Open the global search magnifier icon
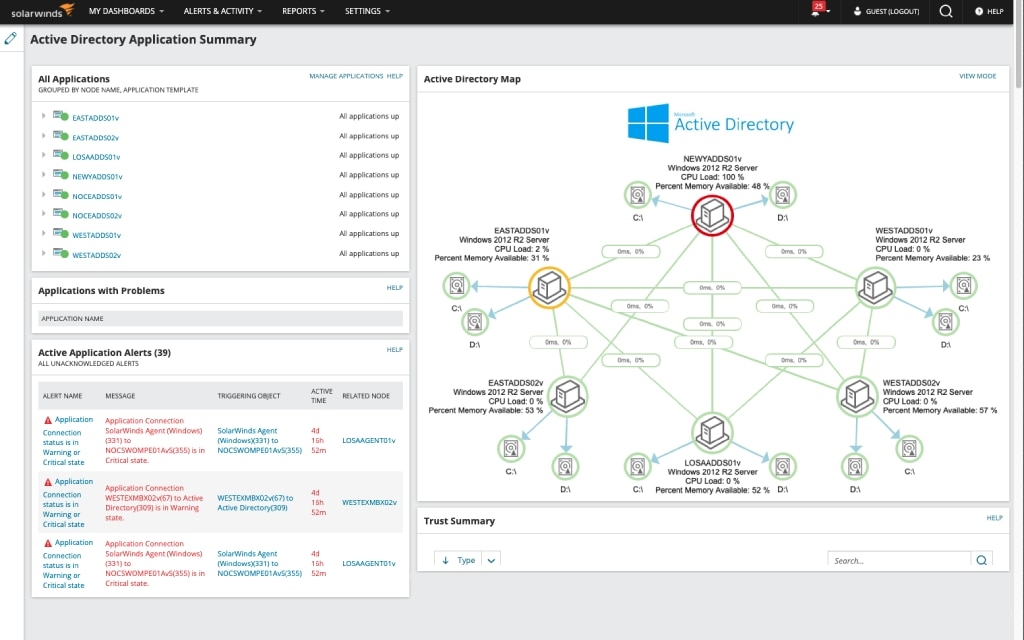Image resolution: width=1024 pixels, height=640 pixels. [x=947, y=11]
